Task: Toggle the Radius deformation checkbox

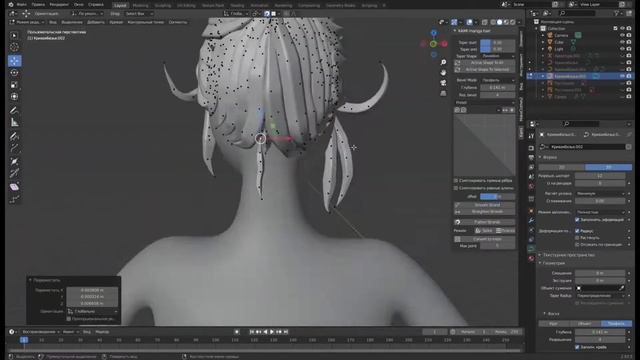Action: point(577,231)
